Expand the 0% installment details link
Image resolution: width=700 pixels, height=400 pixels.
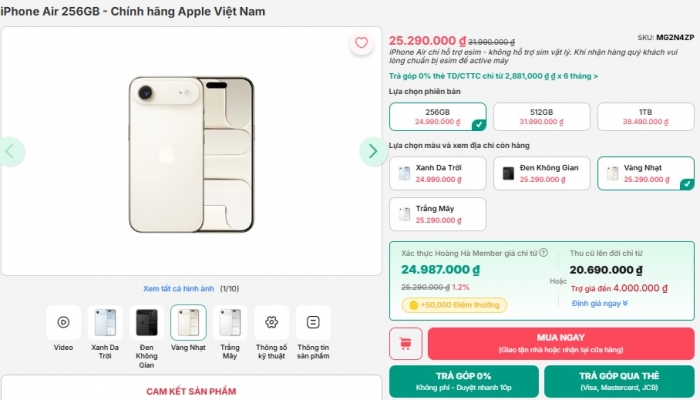493,75
